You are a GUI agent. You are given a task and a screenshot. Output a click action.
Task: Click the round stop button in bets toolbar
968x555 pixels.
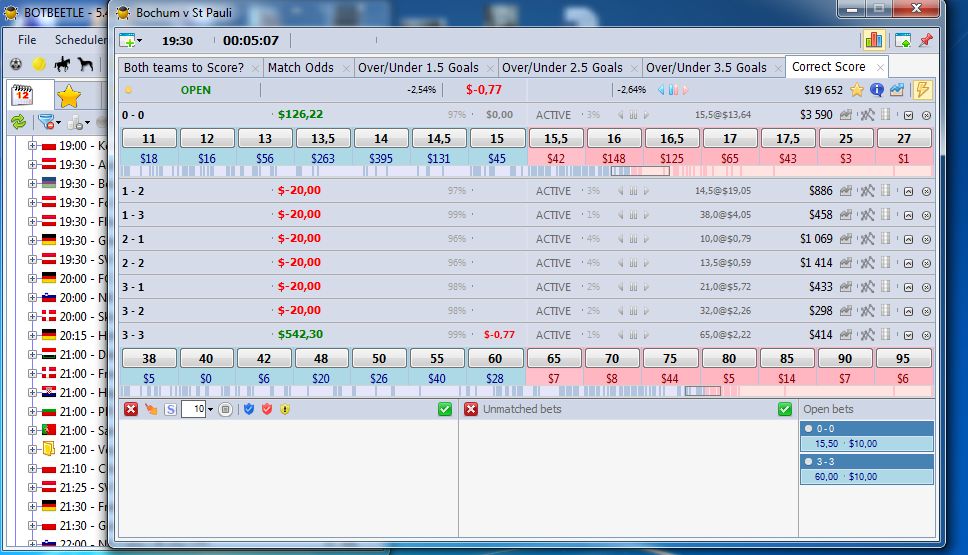pyautogui.click(x=225, y=409)
